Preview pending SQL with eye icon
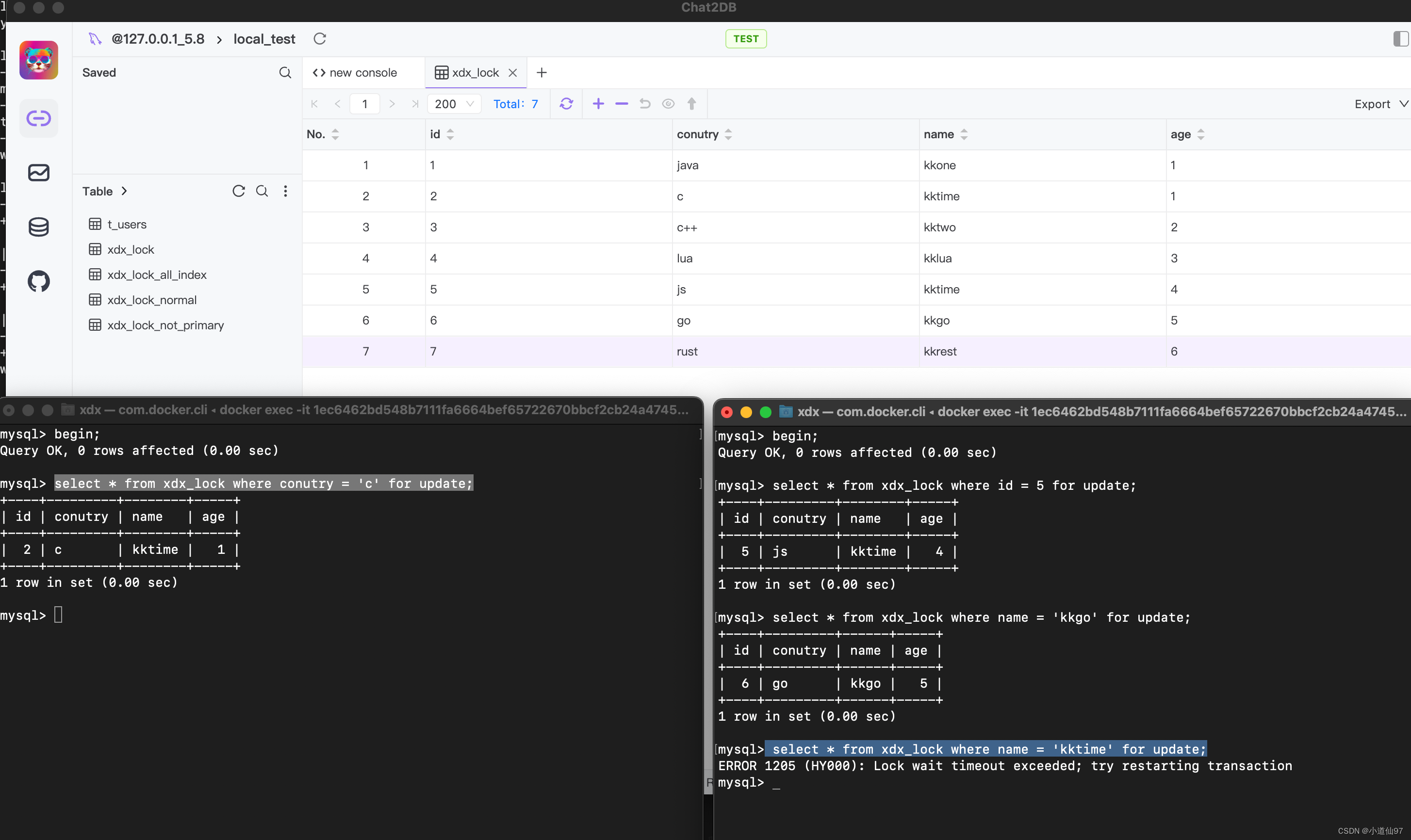The height and width of the screenshot is (840, 1411). click(x=668, y=104)
